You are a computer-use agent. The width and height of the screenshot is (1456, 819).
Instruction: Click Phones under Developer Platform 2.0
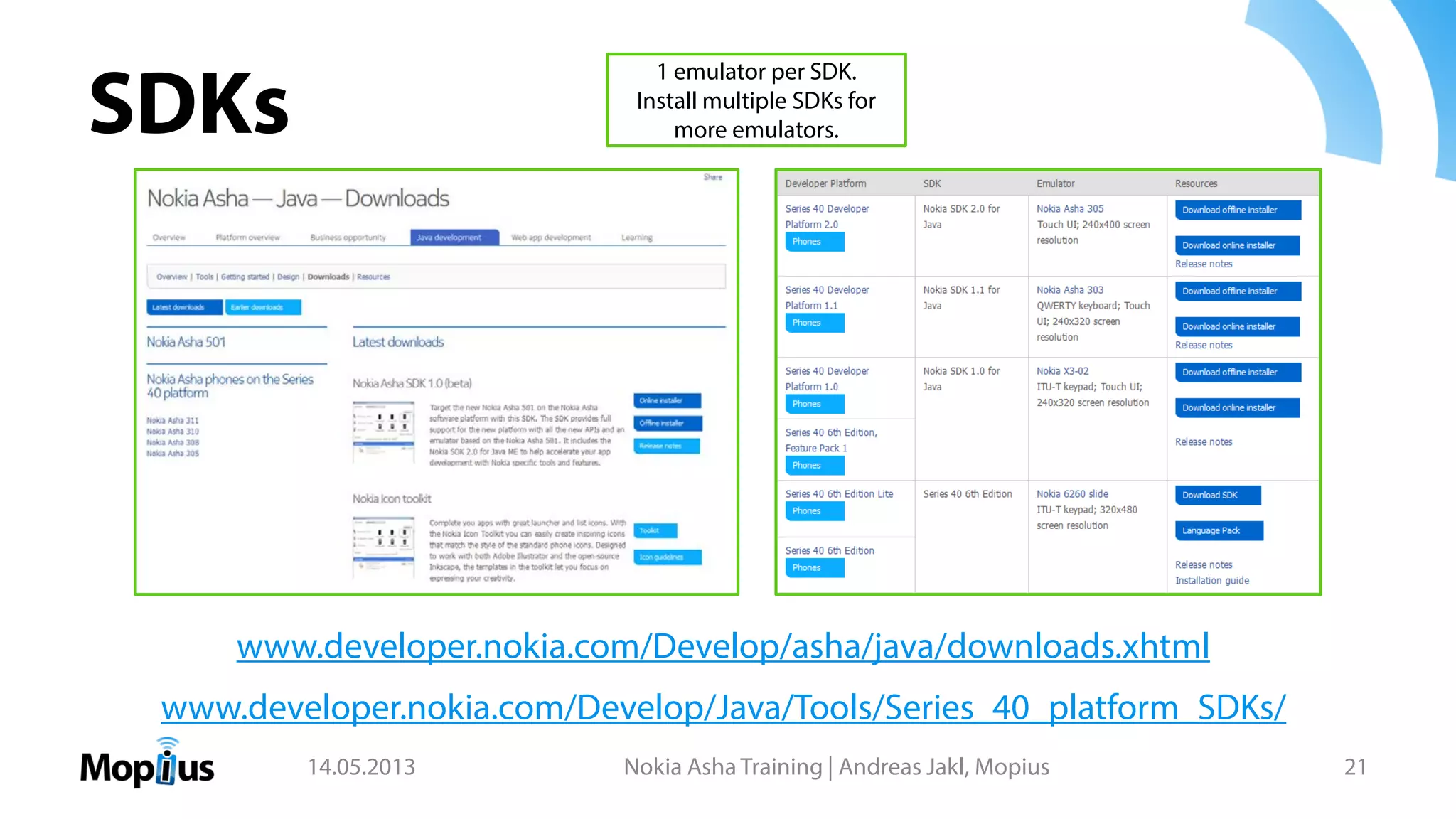tap(815, 242)
